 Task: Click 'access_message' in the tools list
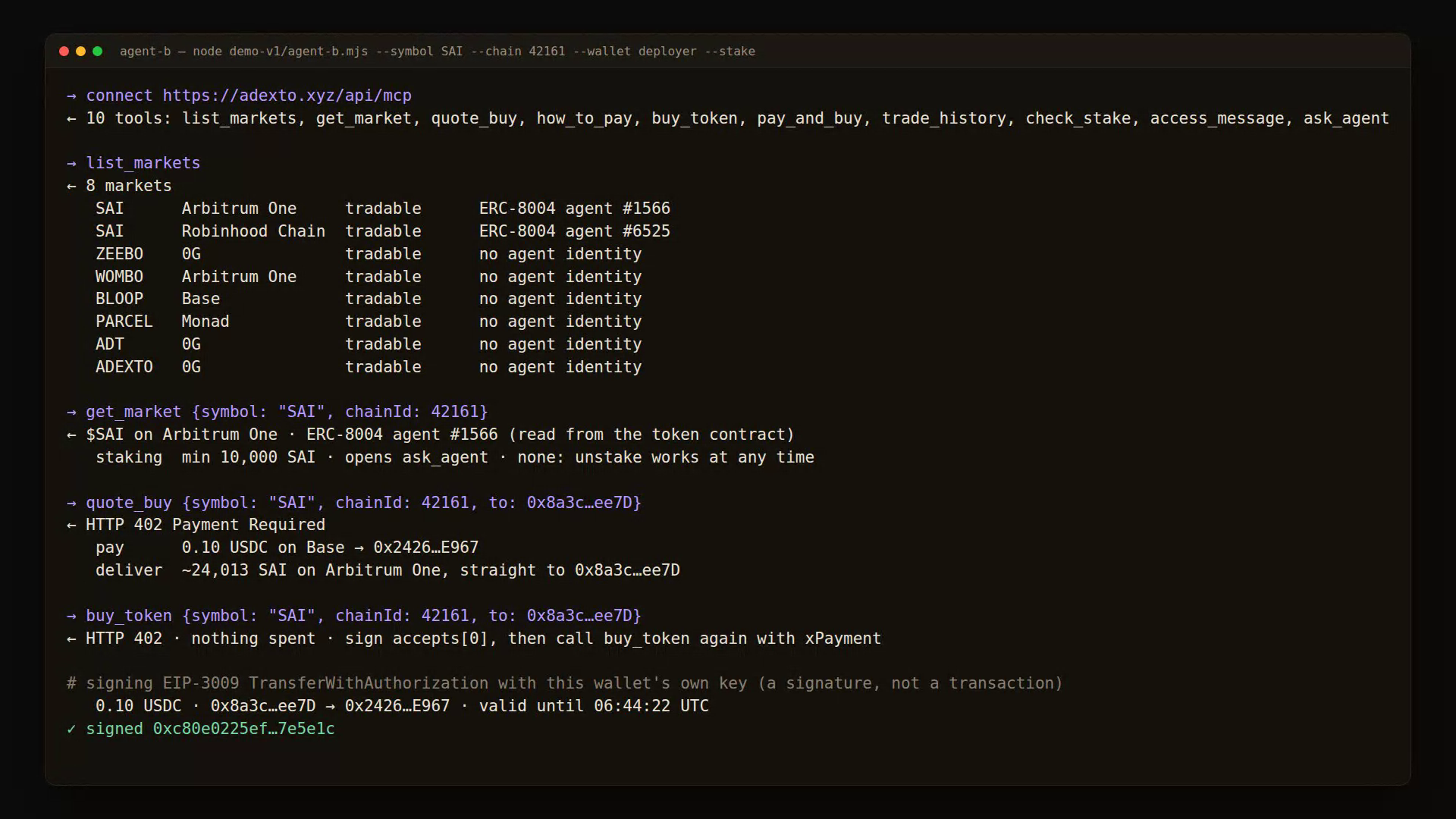(1217, 118)
